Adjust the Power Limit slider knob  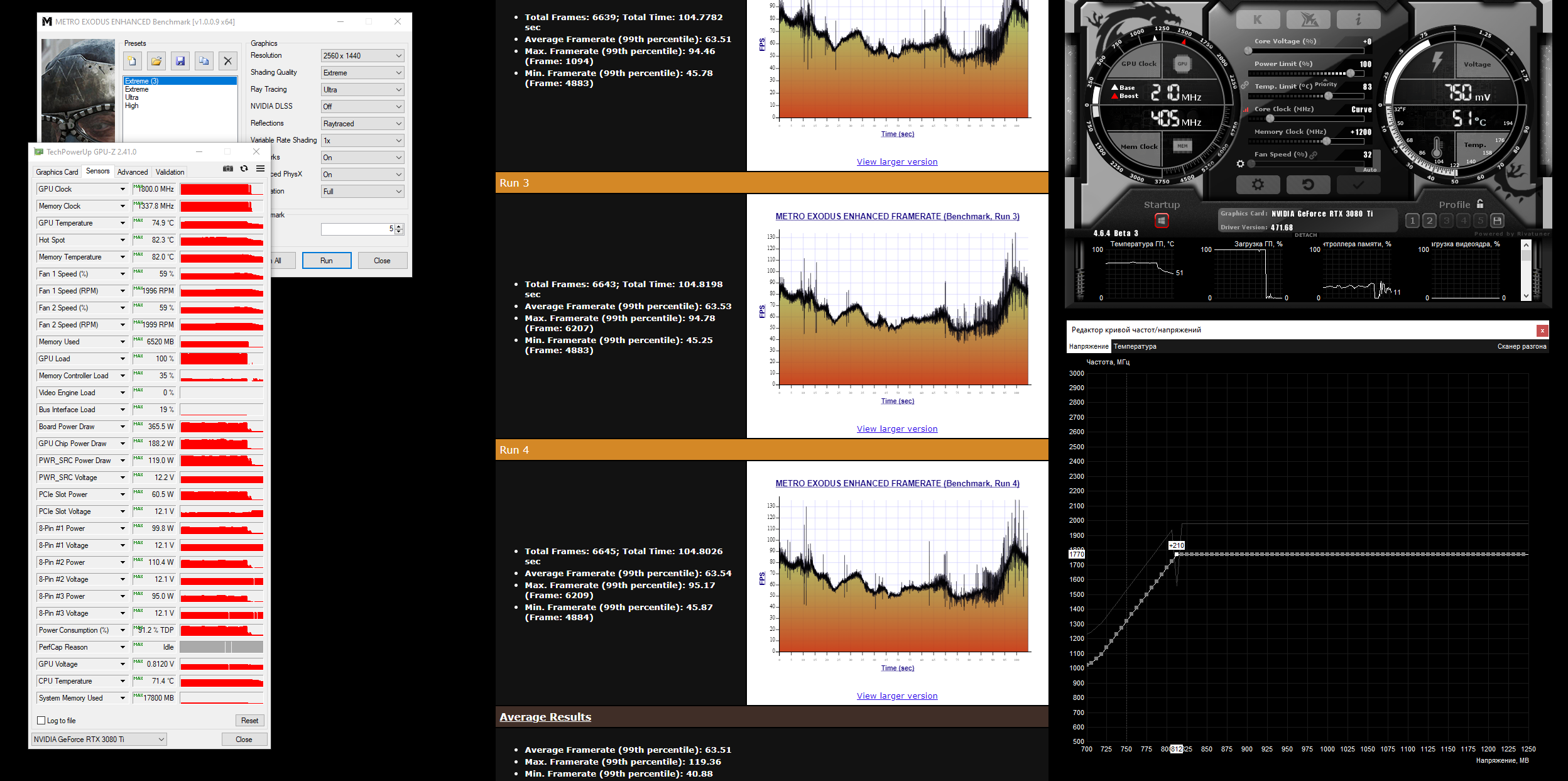click(1350, 74)
